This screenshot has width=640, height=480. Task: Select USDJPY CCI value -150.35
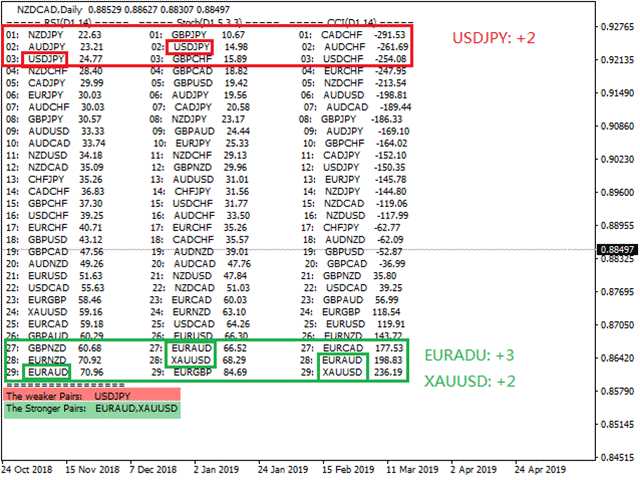click(x=391, y=167)
